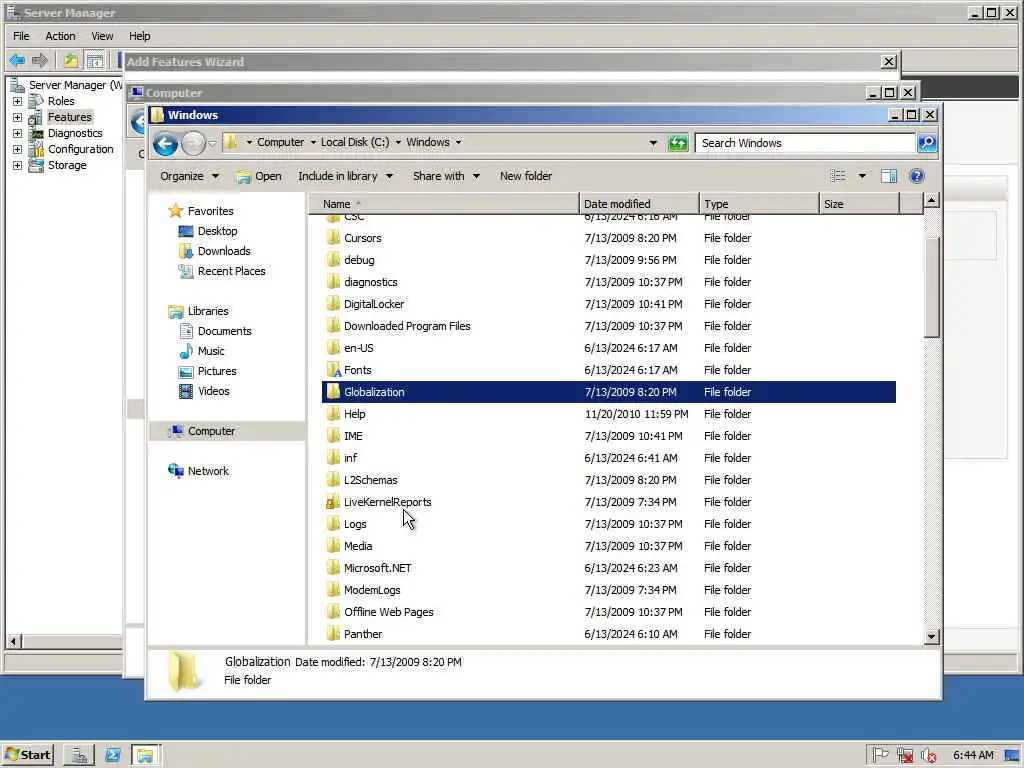Click the change view icon
The height and width of the screenshot is (768, 1024).
pos(838,176)
